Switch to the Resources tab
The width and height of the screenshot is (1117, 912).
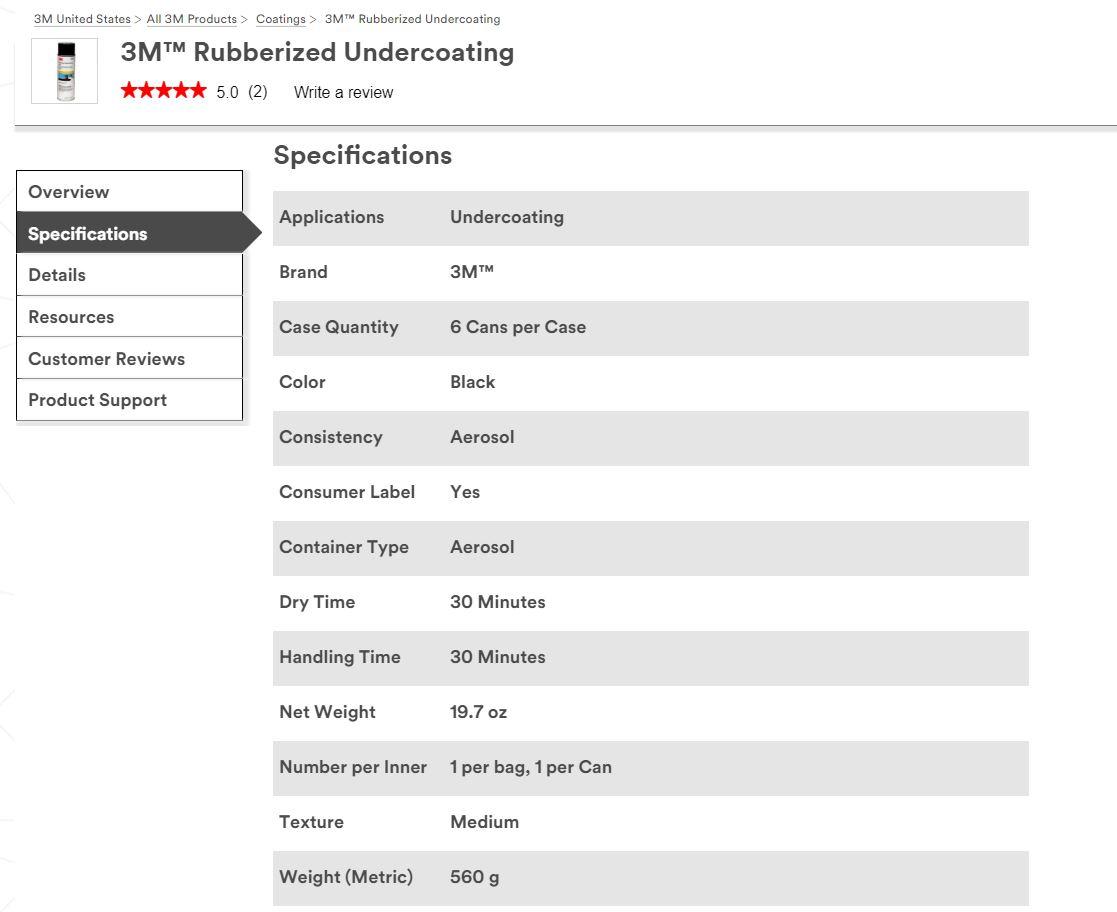[x=130, y=317]
